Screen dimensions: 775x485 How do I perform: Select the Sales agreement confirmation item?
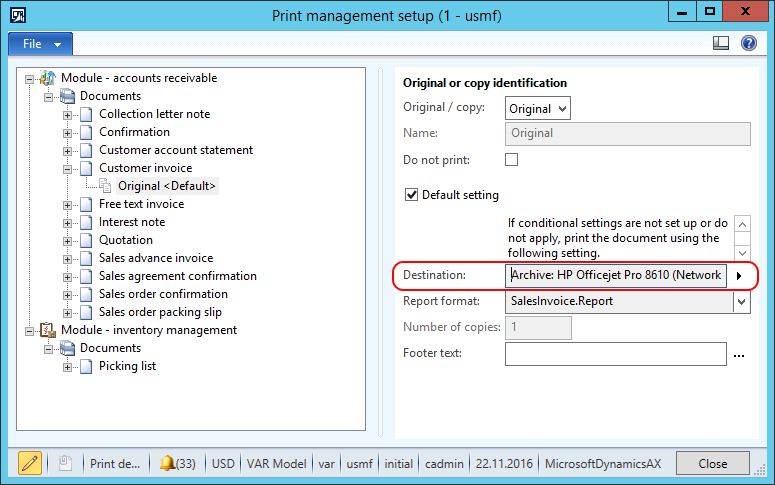click(x=178, y=276)
